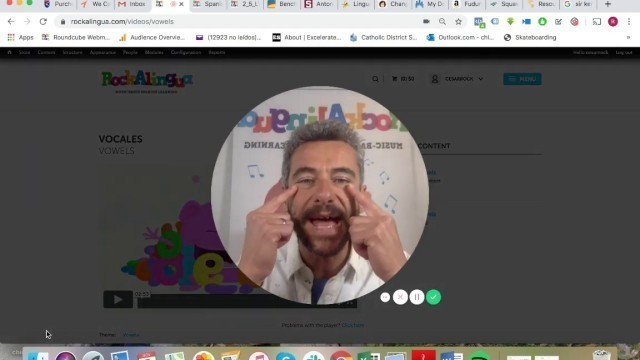The image size is (640, 360).
Task: Open admin bar Modules menu
Action: click(154, 53)
